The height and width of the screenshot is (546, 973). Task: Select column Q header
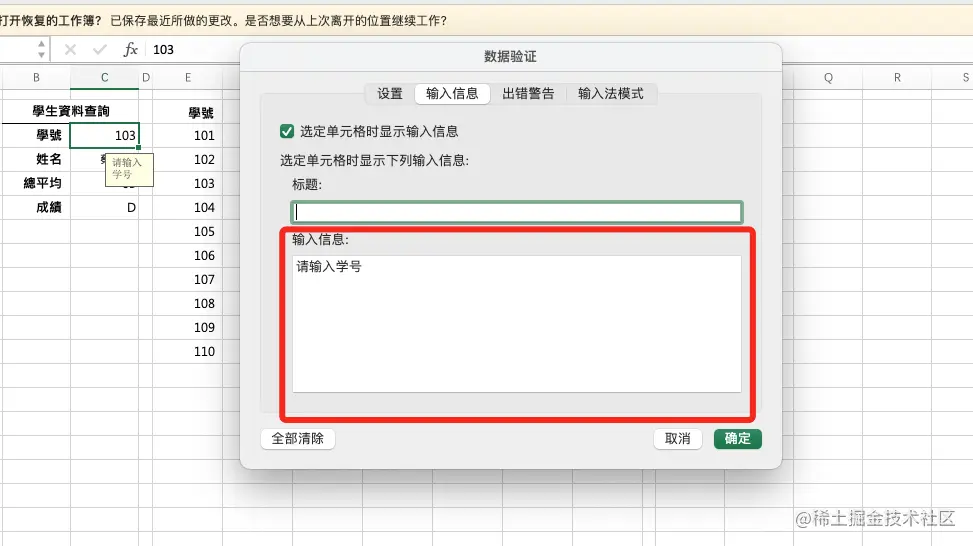click(828, 78)
